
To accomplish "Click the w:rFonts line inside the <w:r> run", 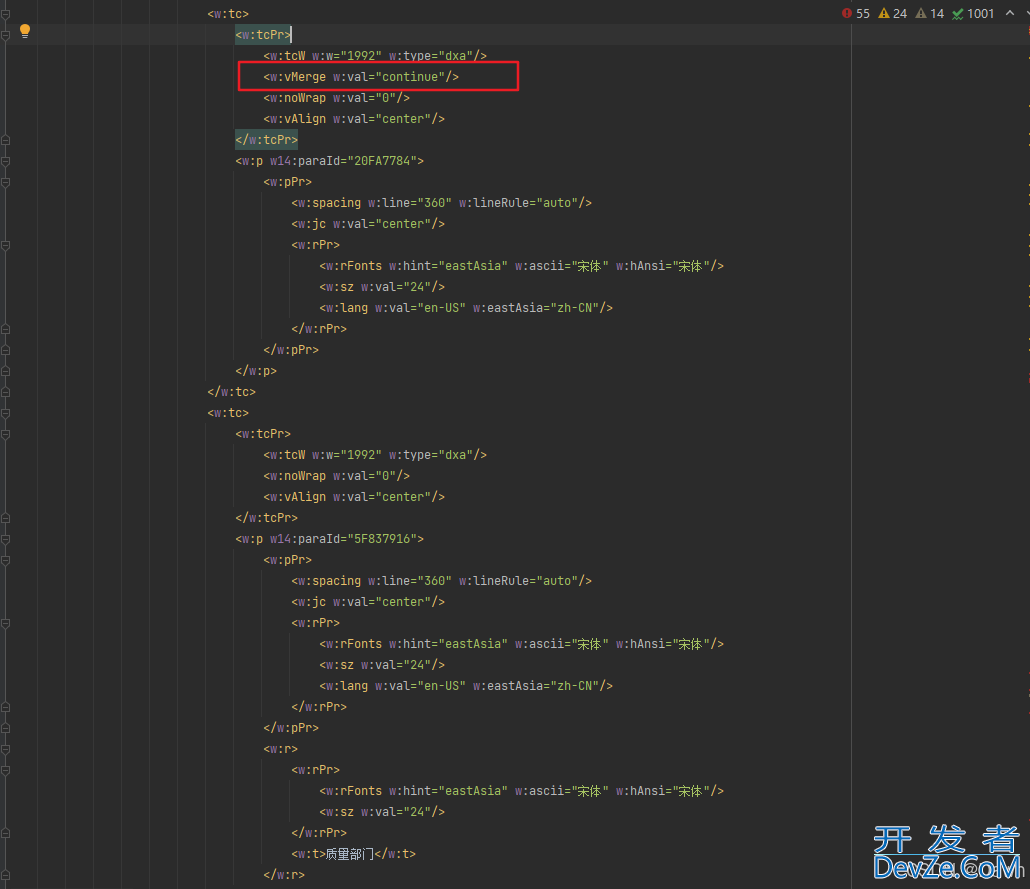I will [x=522, y=791].
